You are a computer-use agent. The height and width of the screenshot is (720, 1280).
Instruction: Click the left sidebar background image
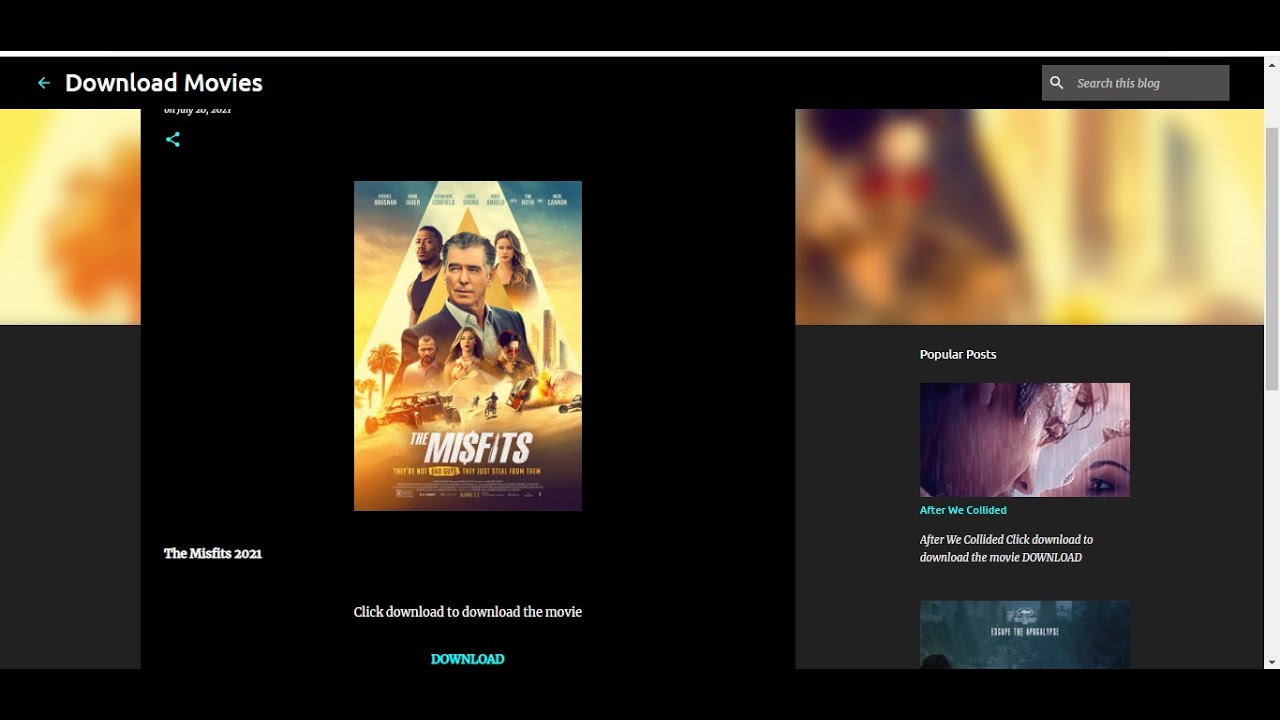coord(70,215)
